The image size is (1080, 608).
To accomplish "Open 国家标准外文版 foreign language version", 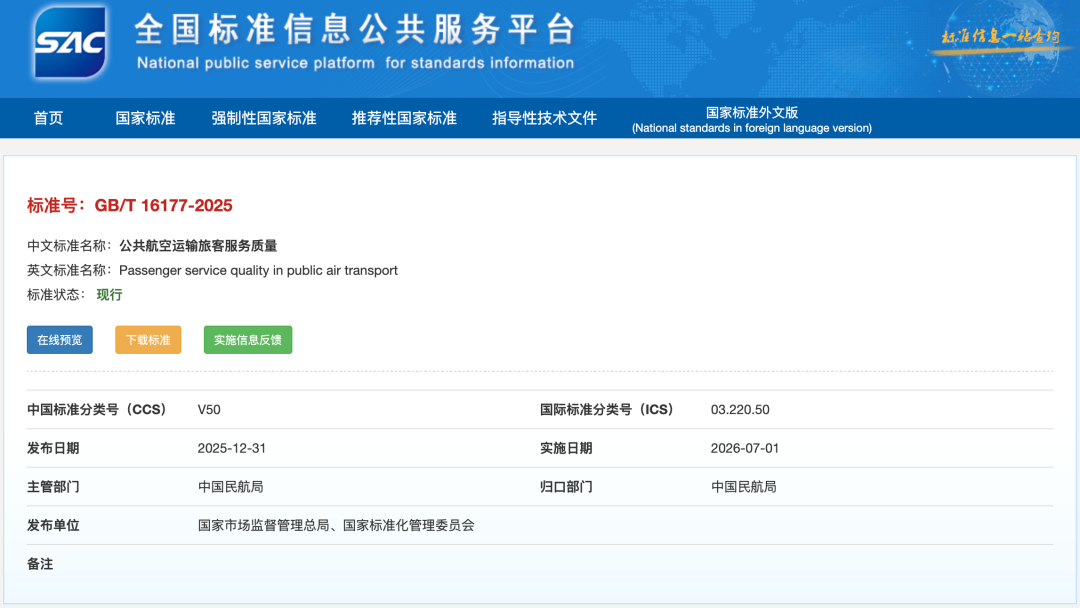I will coord(752,119).
